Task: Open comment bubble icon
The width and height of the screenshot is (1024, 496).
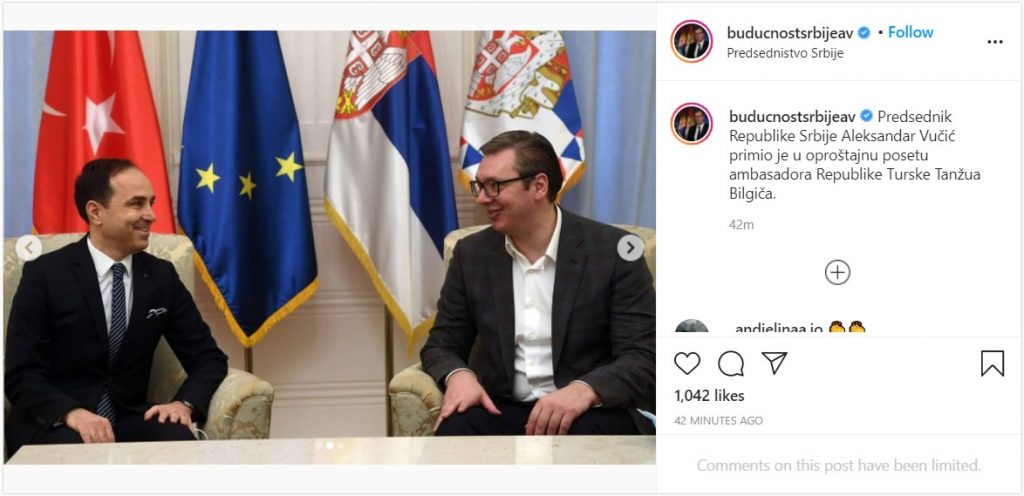Action: click(731, 364)
